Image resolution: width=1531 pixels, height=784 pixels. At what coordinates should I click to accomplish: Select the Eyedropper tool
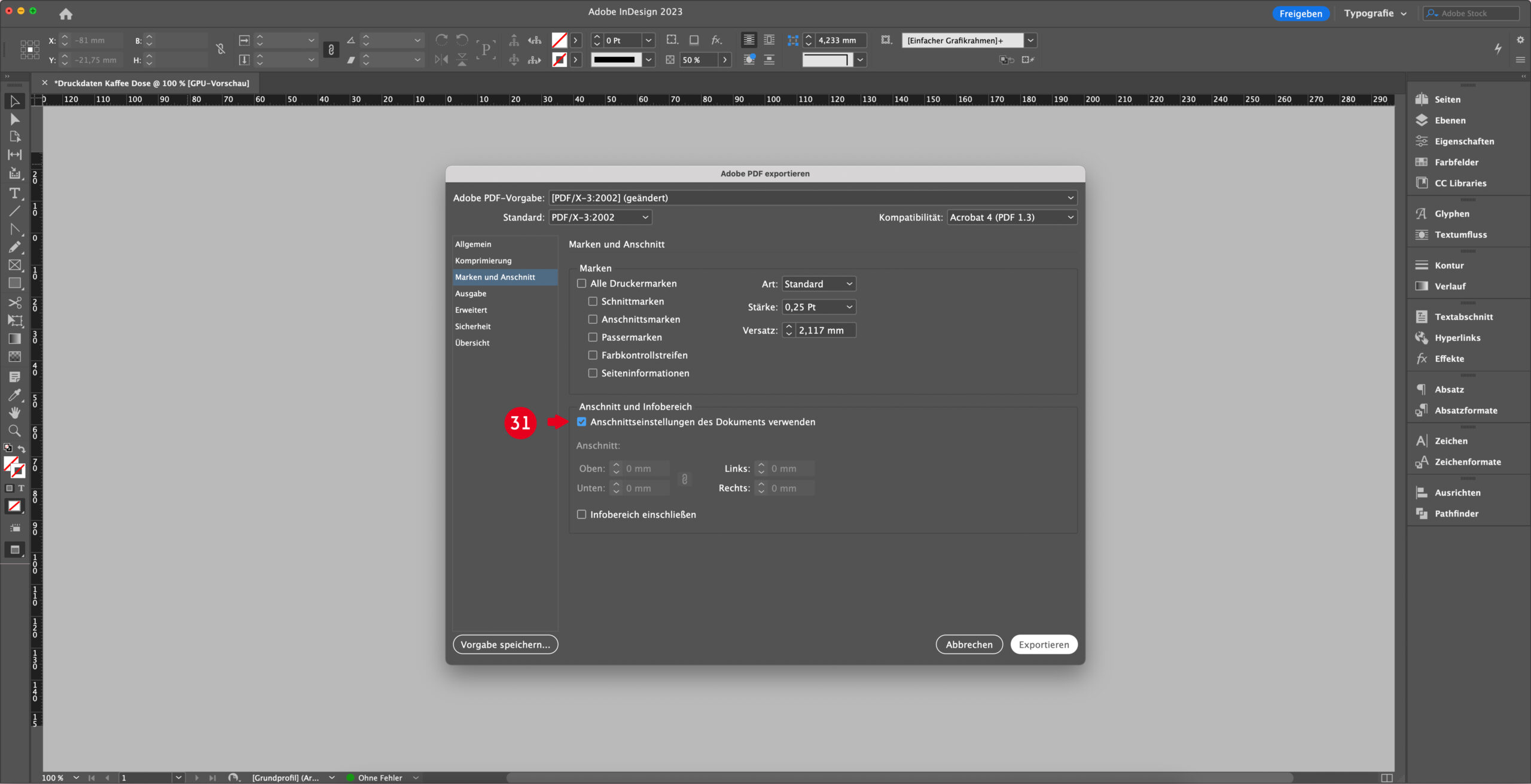(x=15, y=394)
